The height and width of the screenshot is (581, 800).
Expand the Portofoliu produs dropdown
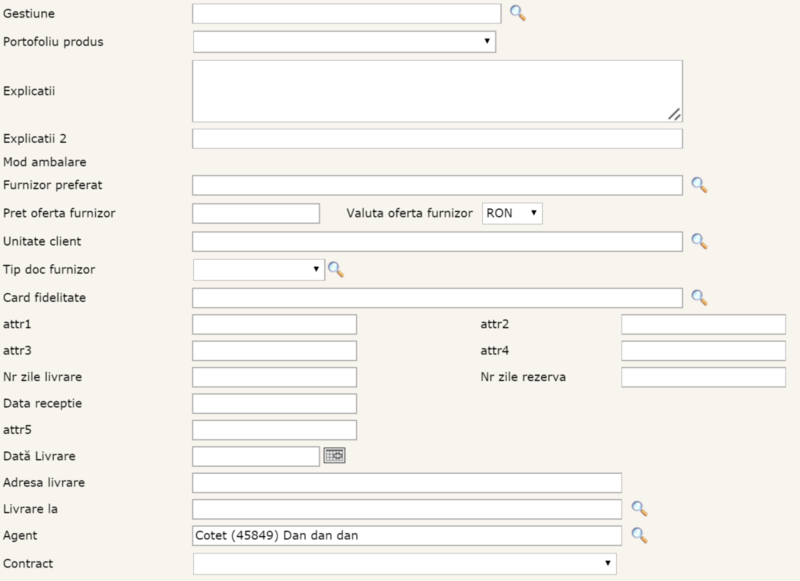(344, 41)
